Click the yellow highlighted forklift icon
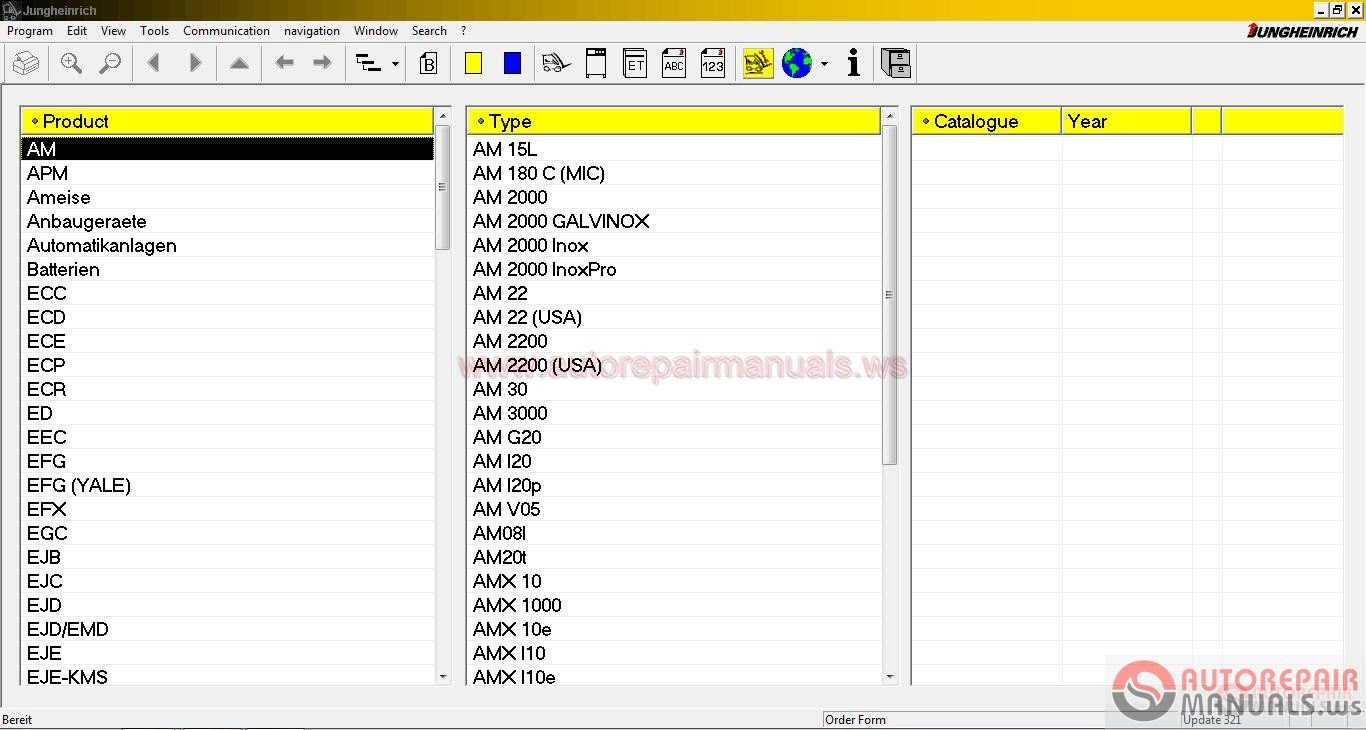The image size is (1366, 730). click(x=758, y=63)
